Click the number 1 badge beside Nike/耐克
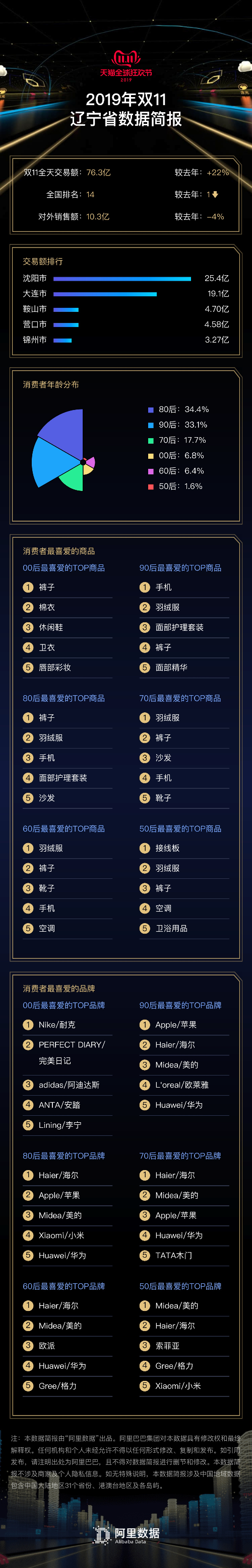252x1568 pixels. tap(28, 1024)
